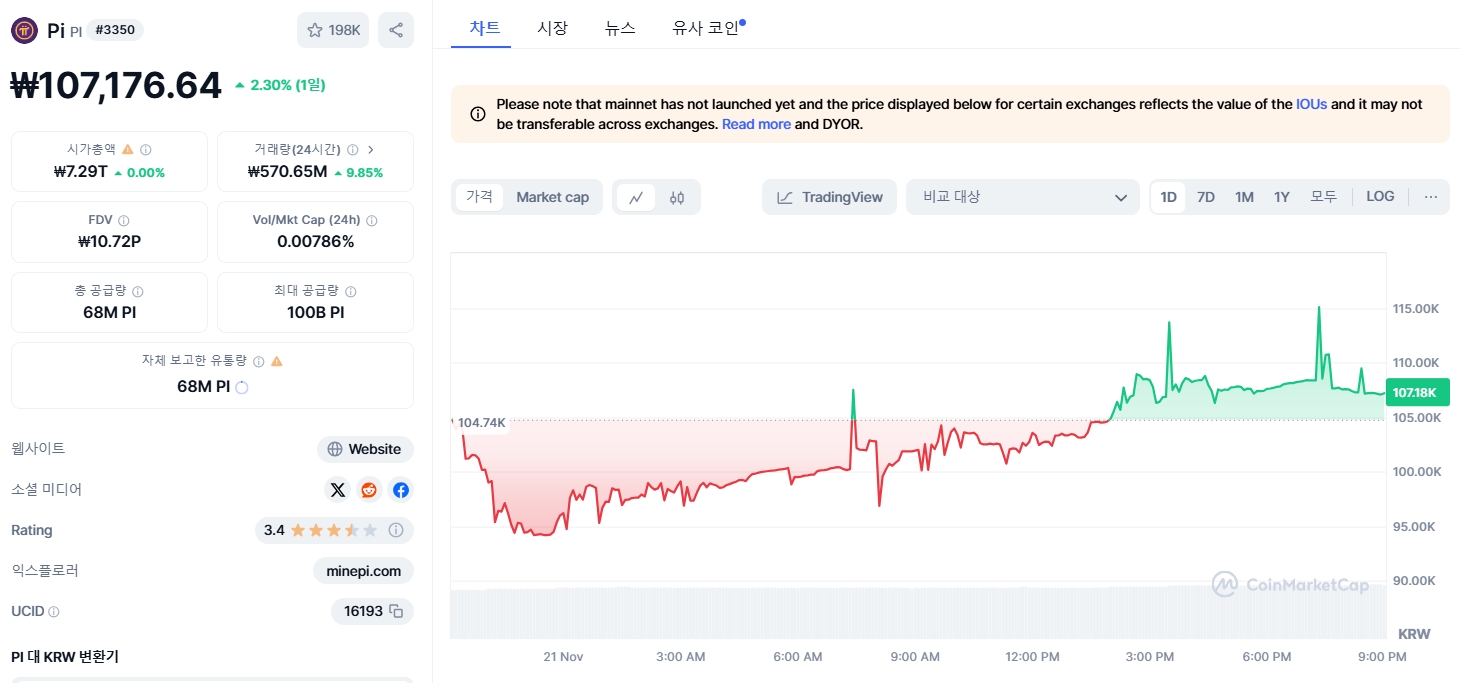Click the ₩107,176.64 price text
1460x683 pixels.
point(116,85)
